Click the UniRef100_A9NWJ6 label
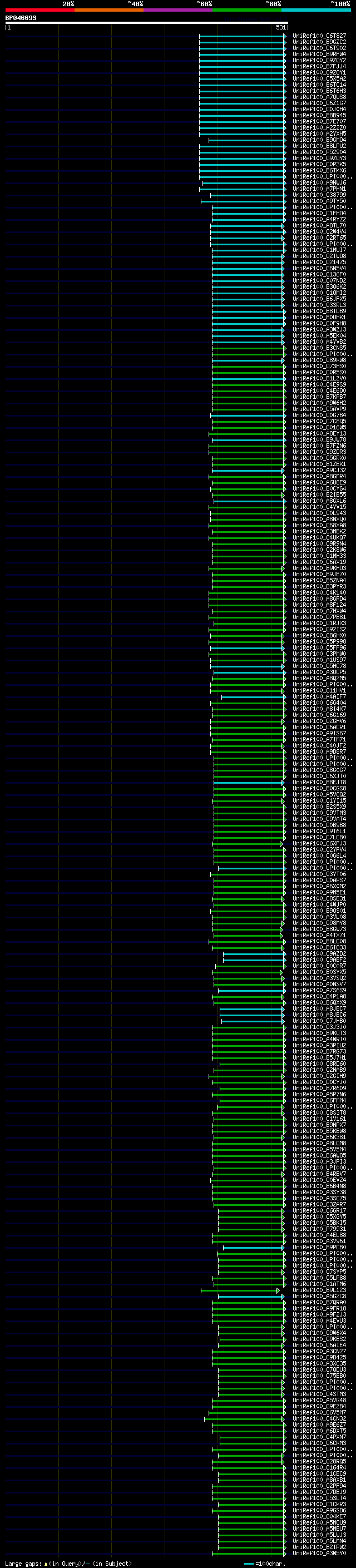 (x=319, y=182)
